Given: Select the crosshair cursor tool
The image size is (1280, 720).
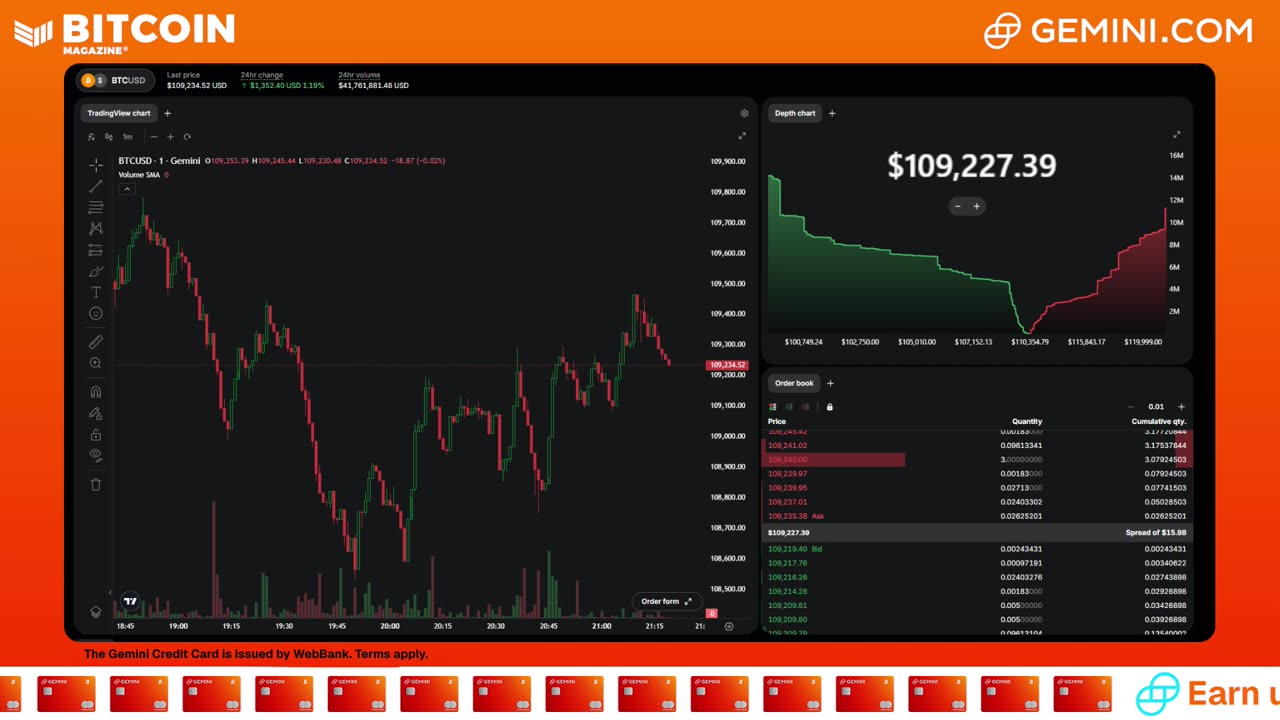Looking at the screenshot, I should coord(96,165).
